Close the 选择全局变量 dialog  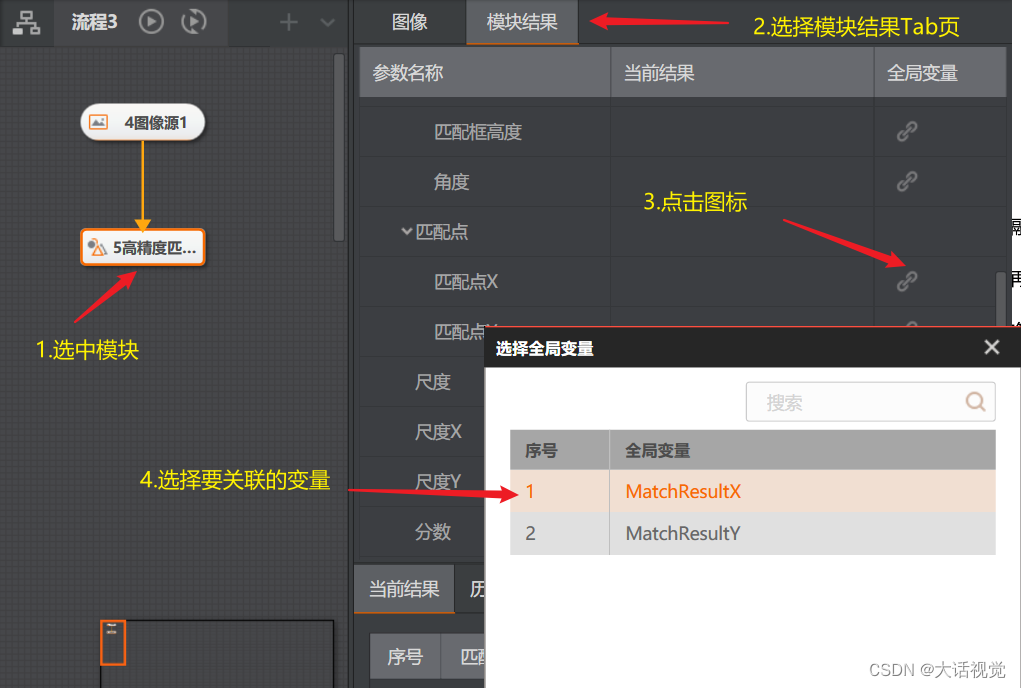tap(991, 347)
